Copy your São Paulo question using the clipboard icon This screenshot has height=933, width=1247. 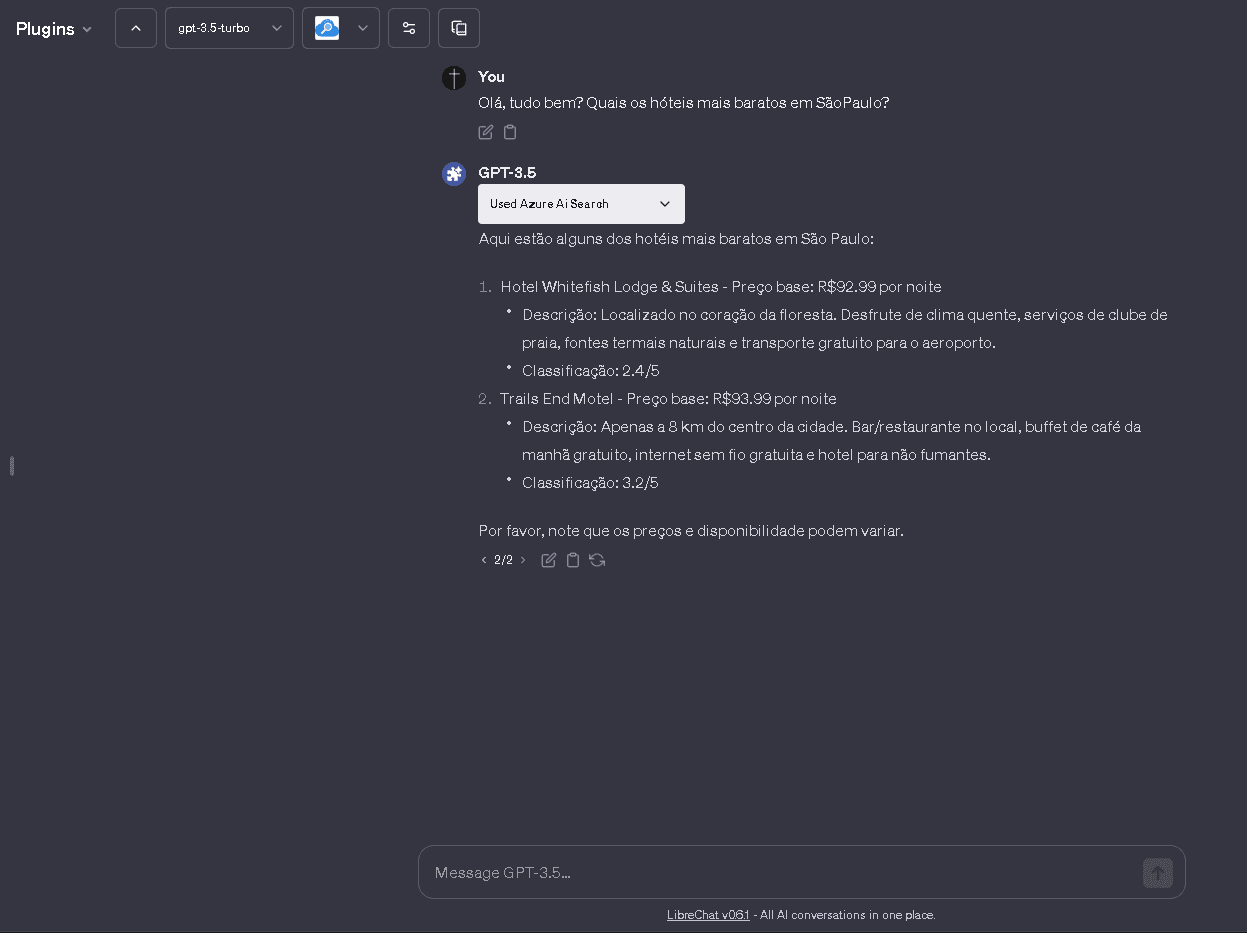(x=510, y=131)
